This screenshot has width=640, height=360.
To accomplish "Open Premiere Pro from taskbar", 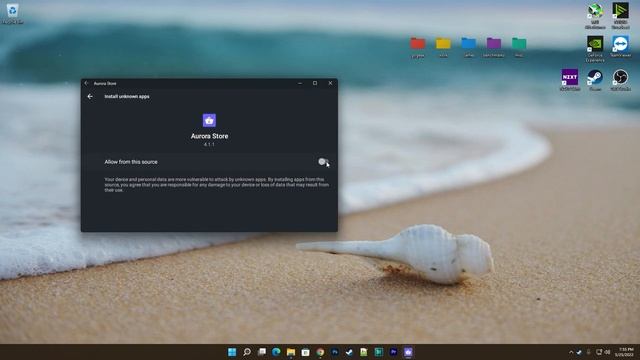I will point(393,352).
